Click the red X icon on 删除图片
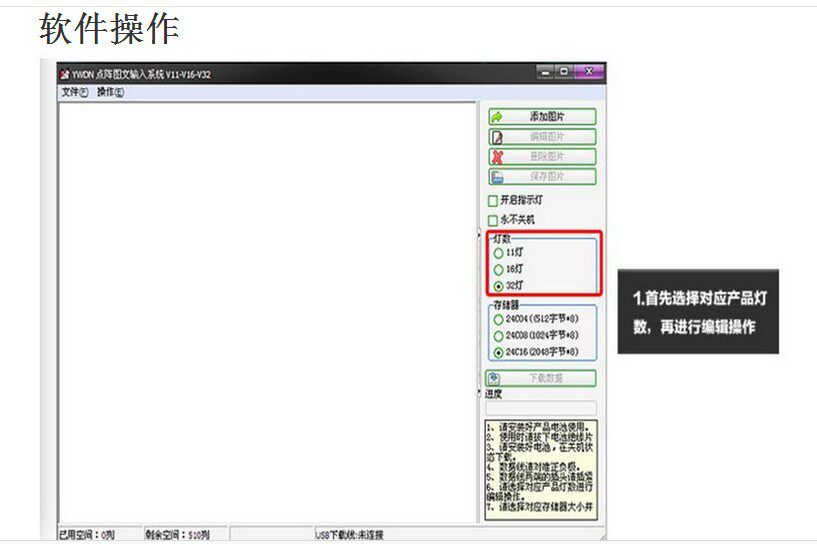 [x=498, y=157]
